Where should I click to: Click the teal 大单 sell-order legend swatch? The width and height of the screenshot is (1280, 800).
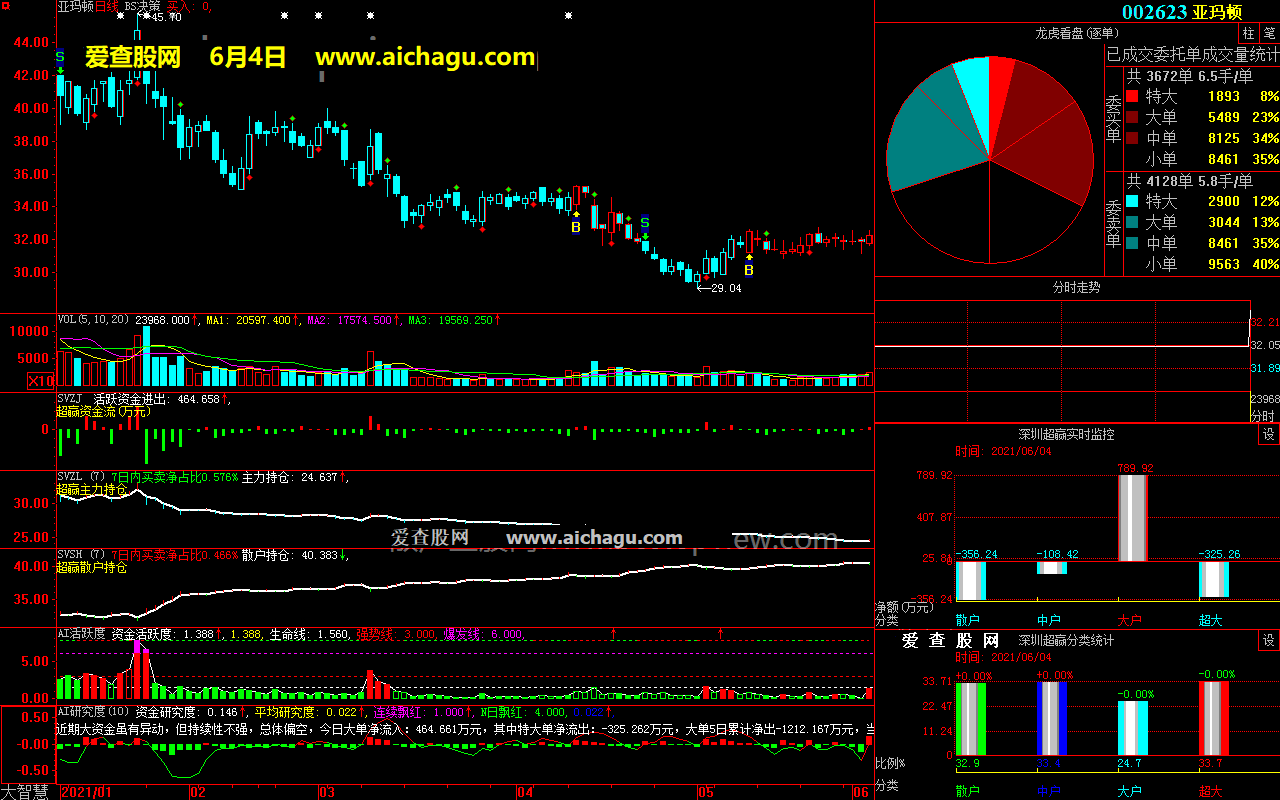tap(1132, 222)
